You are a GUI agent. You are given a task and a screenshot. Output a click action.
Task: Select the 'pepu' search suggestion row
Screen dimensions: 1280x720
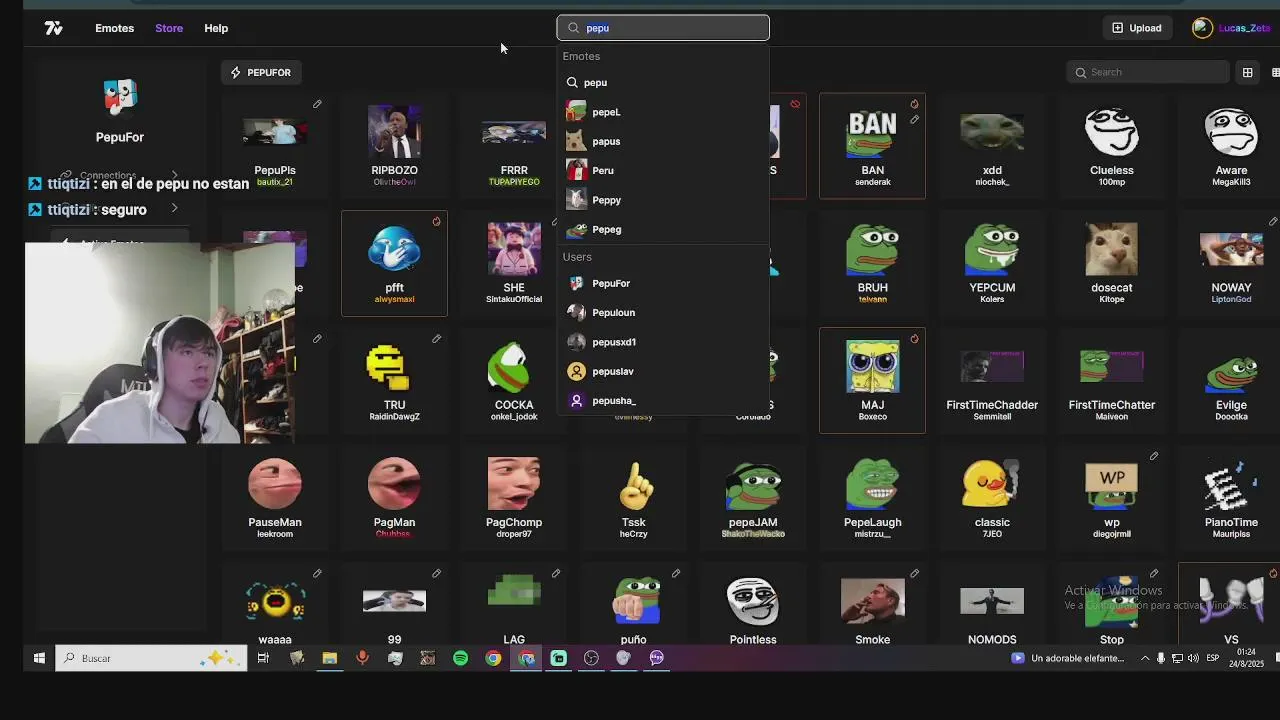click(663, 83)
